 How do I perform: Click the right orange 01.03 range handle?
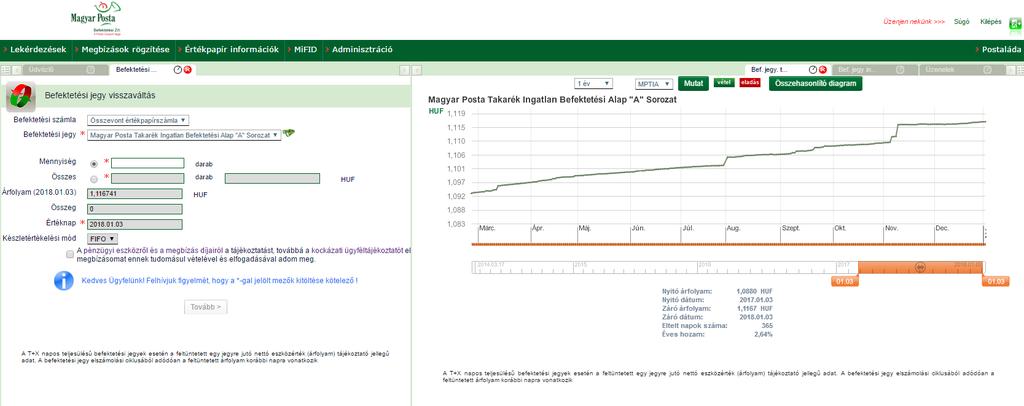pos(997,281)
